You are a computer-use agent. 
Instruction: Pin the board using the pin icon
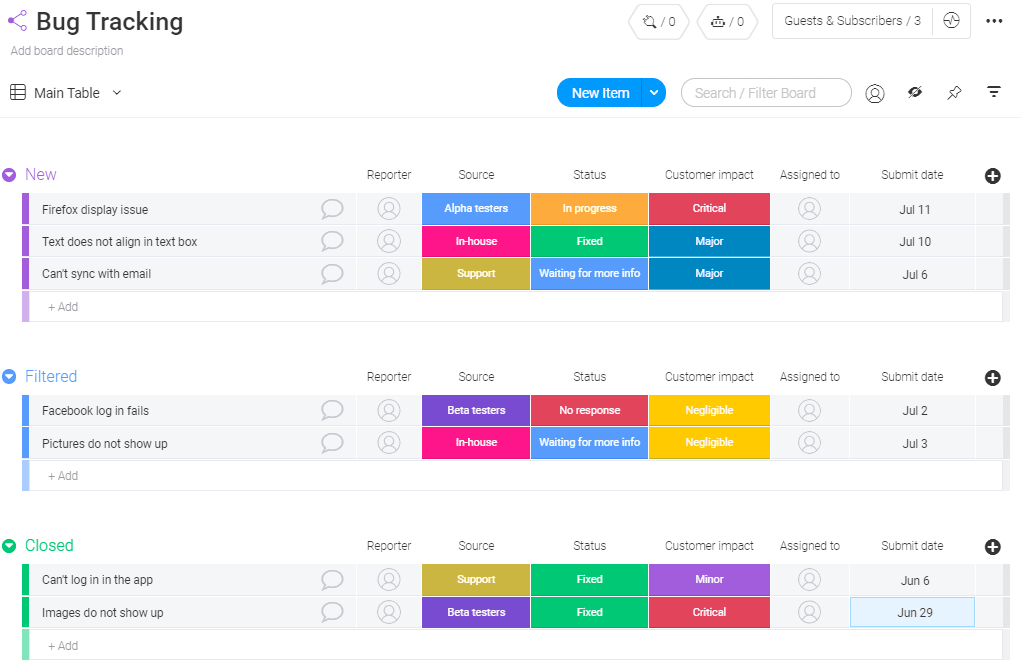coord(954,92)
